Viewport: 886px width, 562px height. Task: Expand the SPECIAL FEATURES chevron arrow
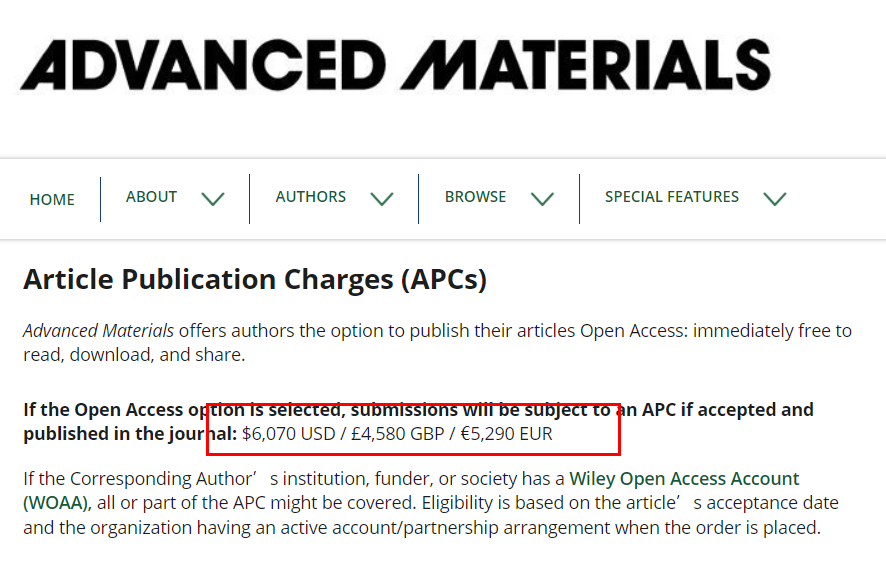[775, 199]
